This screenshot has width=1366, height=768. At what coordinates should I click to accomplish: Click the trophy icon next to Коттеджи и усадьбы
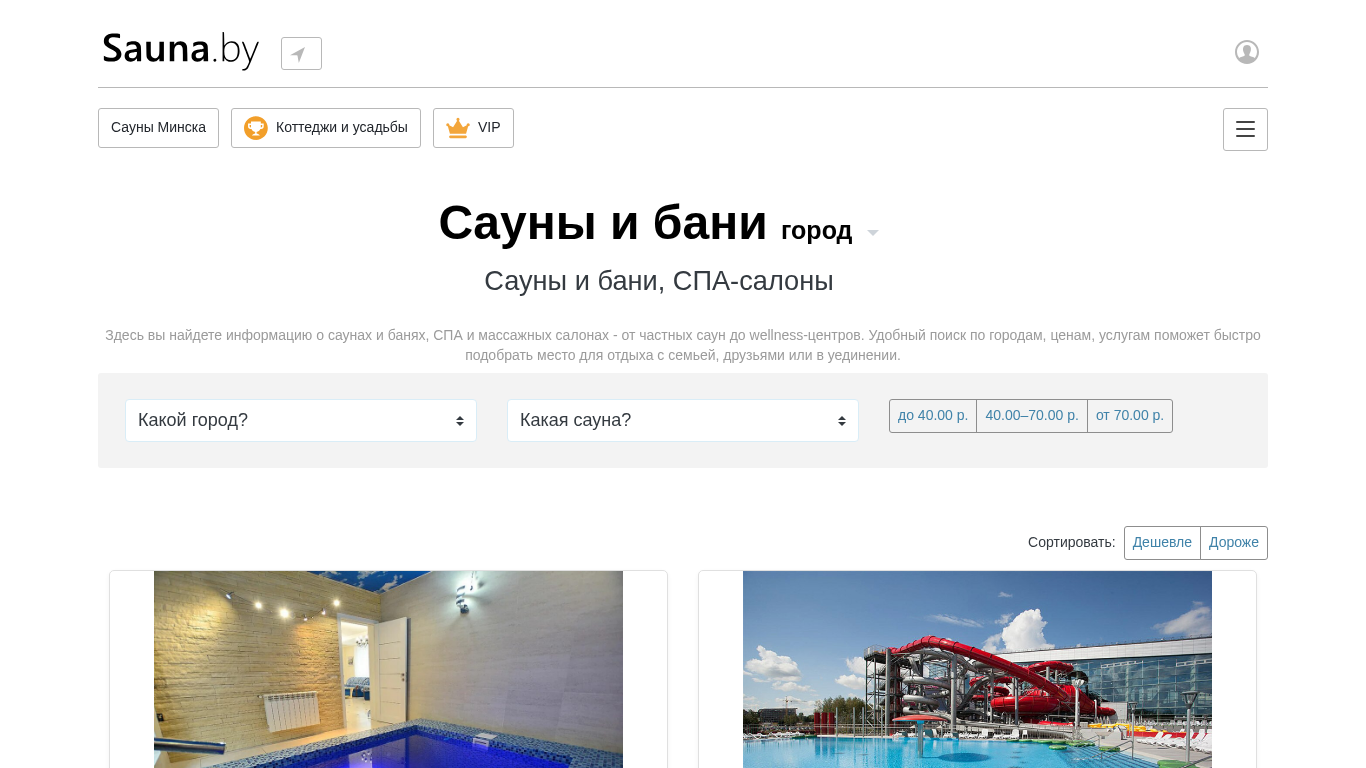[256, 128]
